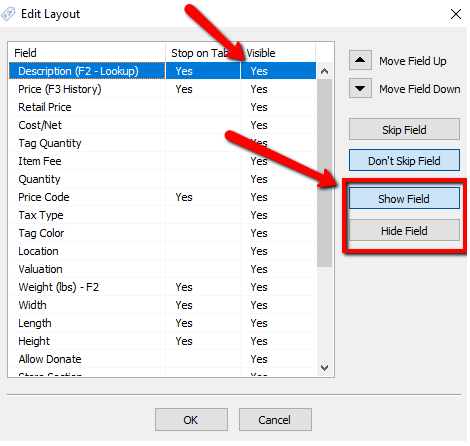Select the Allow Donate field row
Screen dimensions: 470x446
coord(162,359)
